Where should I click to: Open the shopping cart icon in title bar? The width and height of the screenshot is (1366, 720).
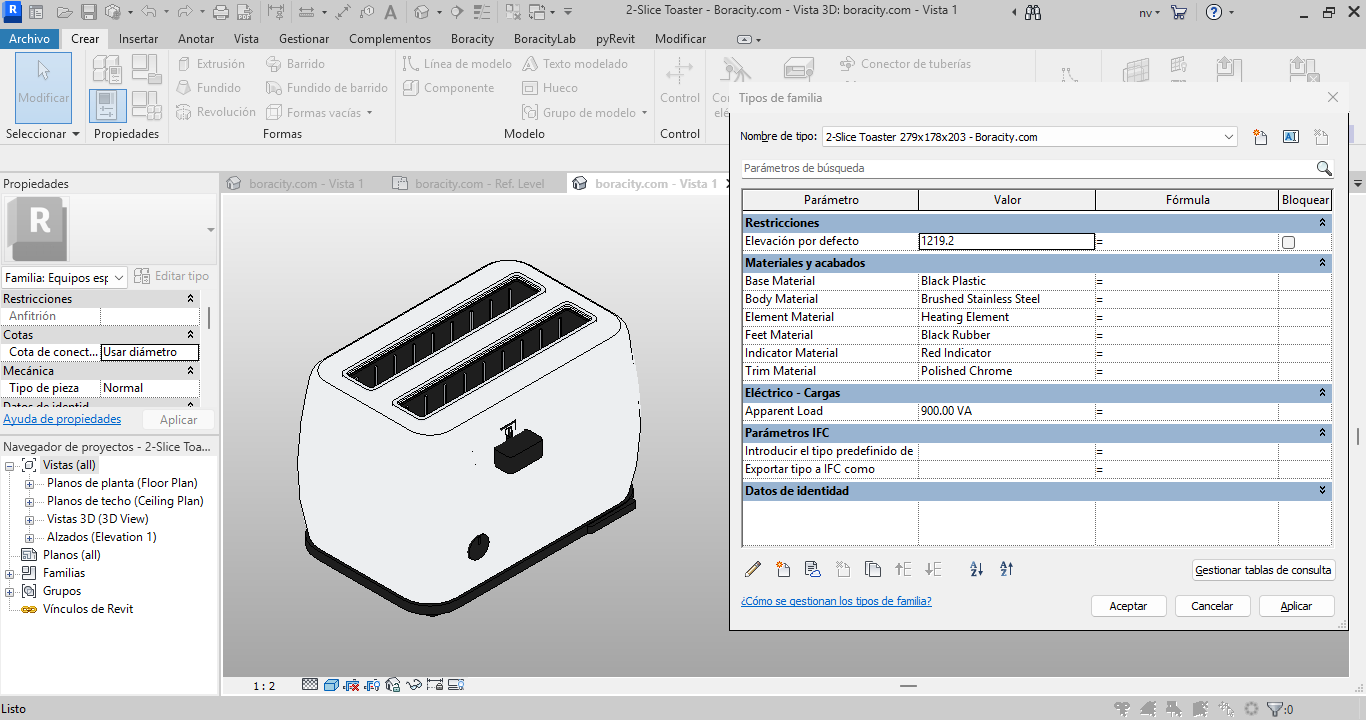[x=1179, y=13]
